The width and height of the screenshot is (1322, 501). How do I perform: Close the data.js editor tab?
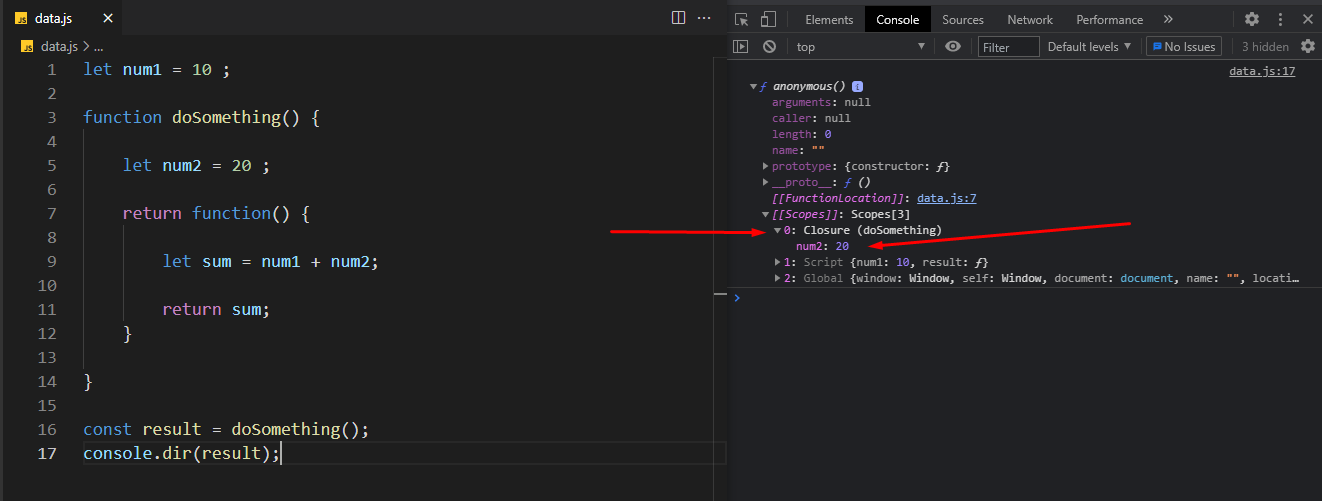pos(108,18)
